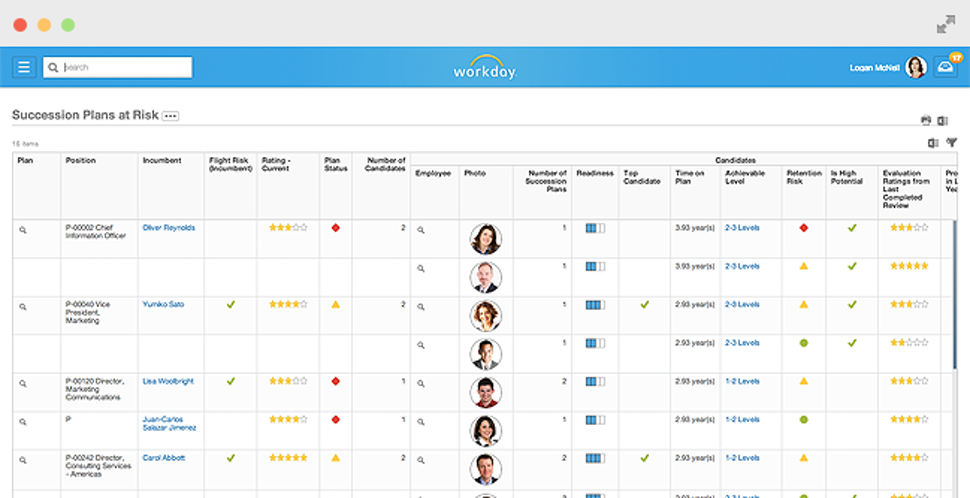The image size is (970, 498).
Task: Open the hamburger navigation menu
Action: (24, 67)
